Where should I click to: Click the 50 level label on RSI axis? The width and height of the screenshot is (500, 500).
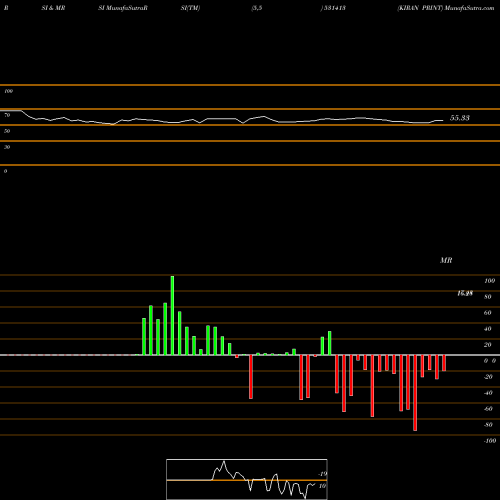[7, 131]
